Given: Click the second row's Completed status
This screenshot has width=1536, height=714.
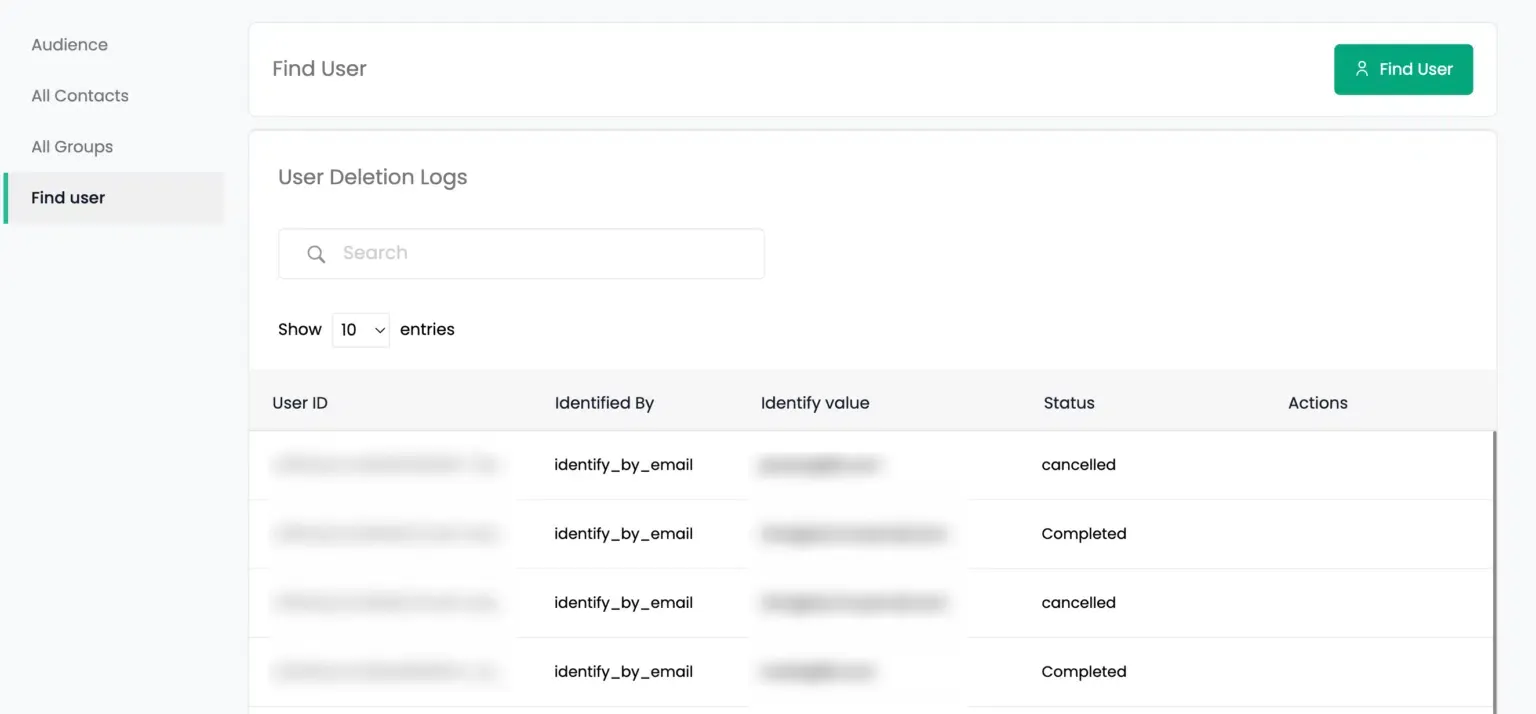Looking at the screenshot, I should 1084,534.
